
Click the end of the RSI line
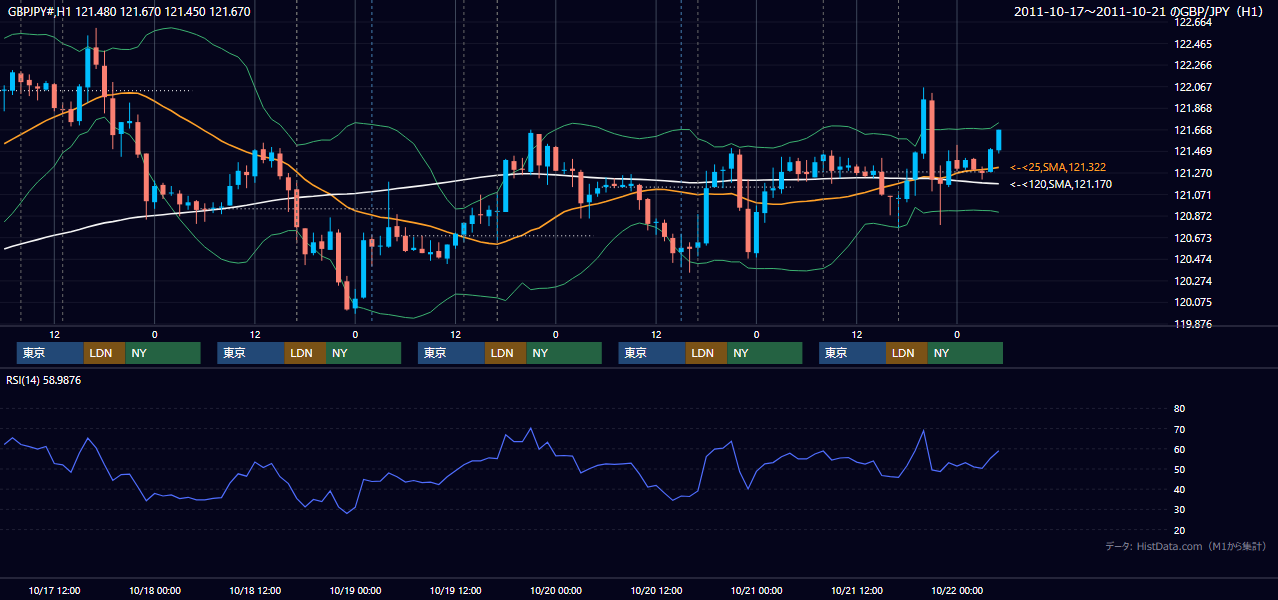(998, 451)
